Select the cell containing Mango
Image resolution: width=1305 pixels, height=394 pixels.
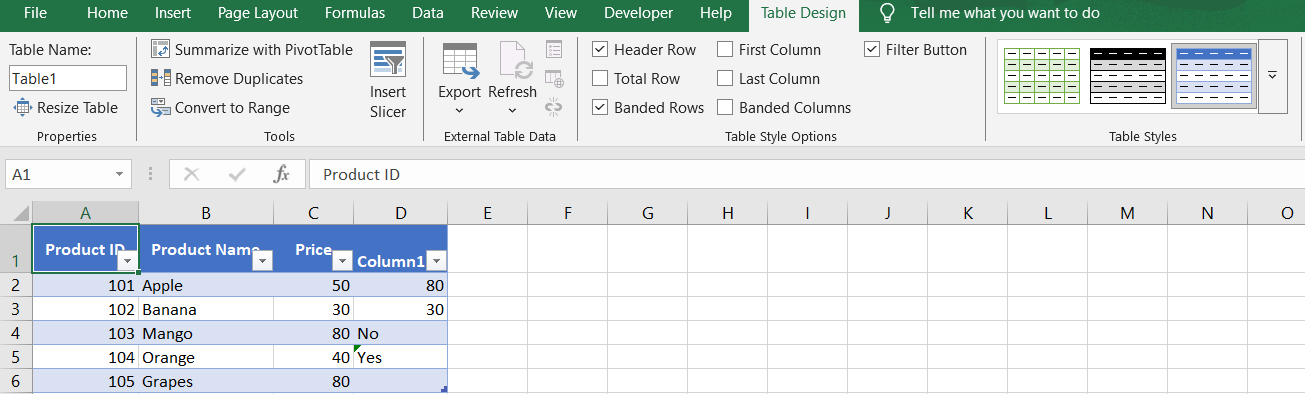click(x=206, y=333)
